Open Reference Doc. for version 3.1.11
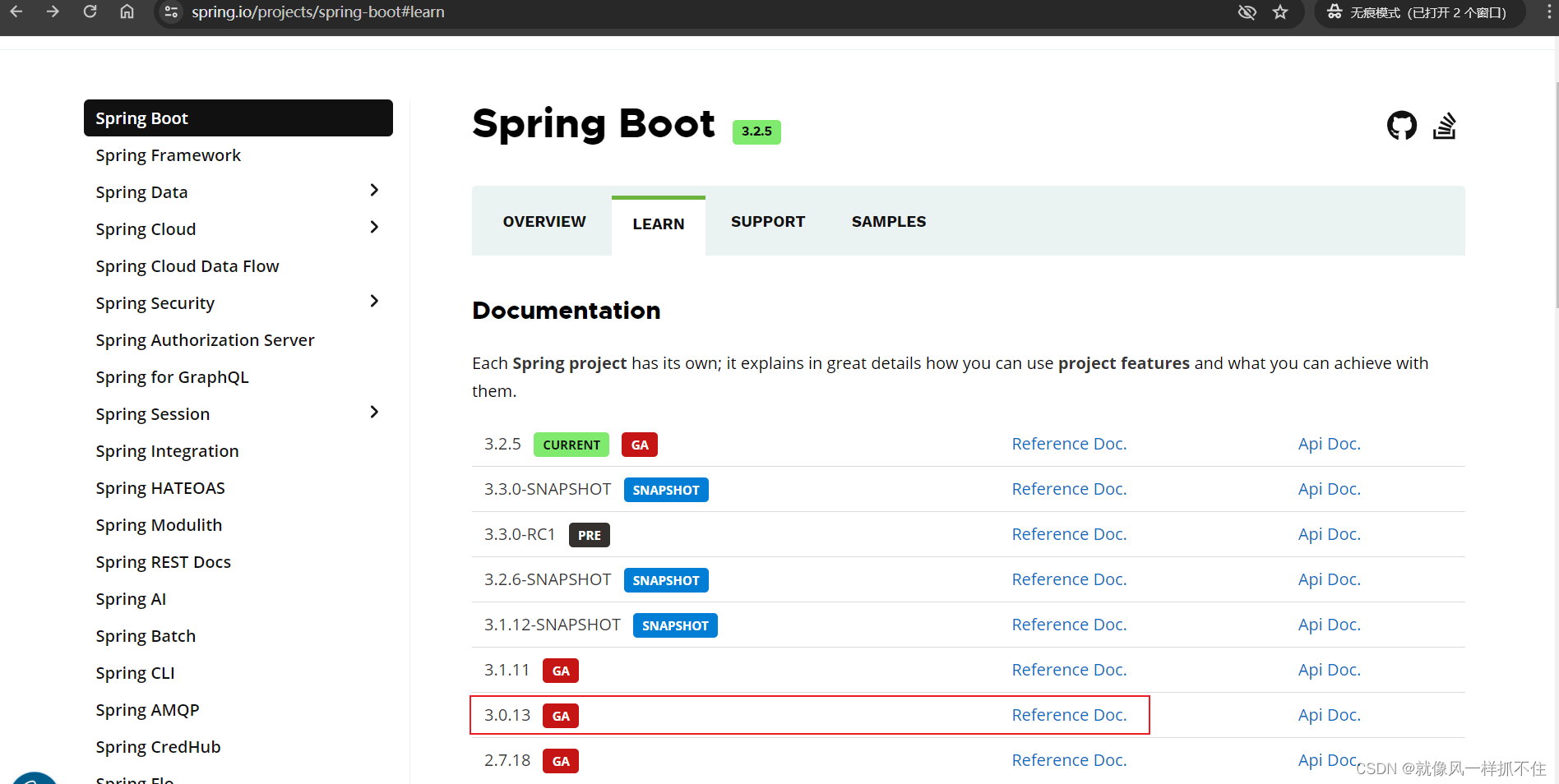 pyautogui.click(x=1069, y=670)
